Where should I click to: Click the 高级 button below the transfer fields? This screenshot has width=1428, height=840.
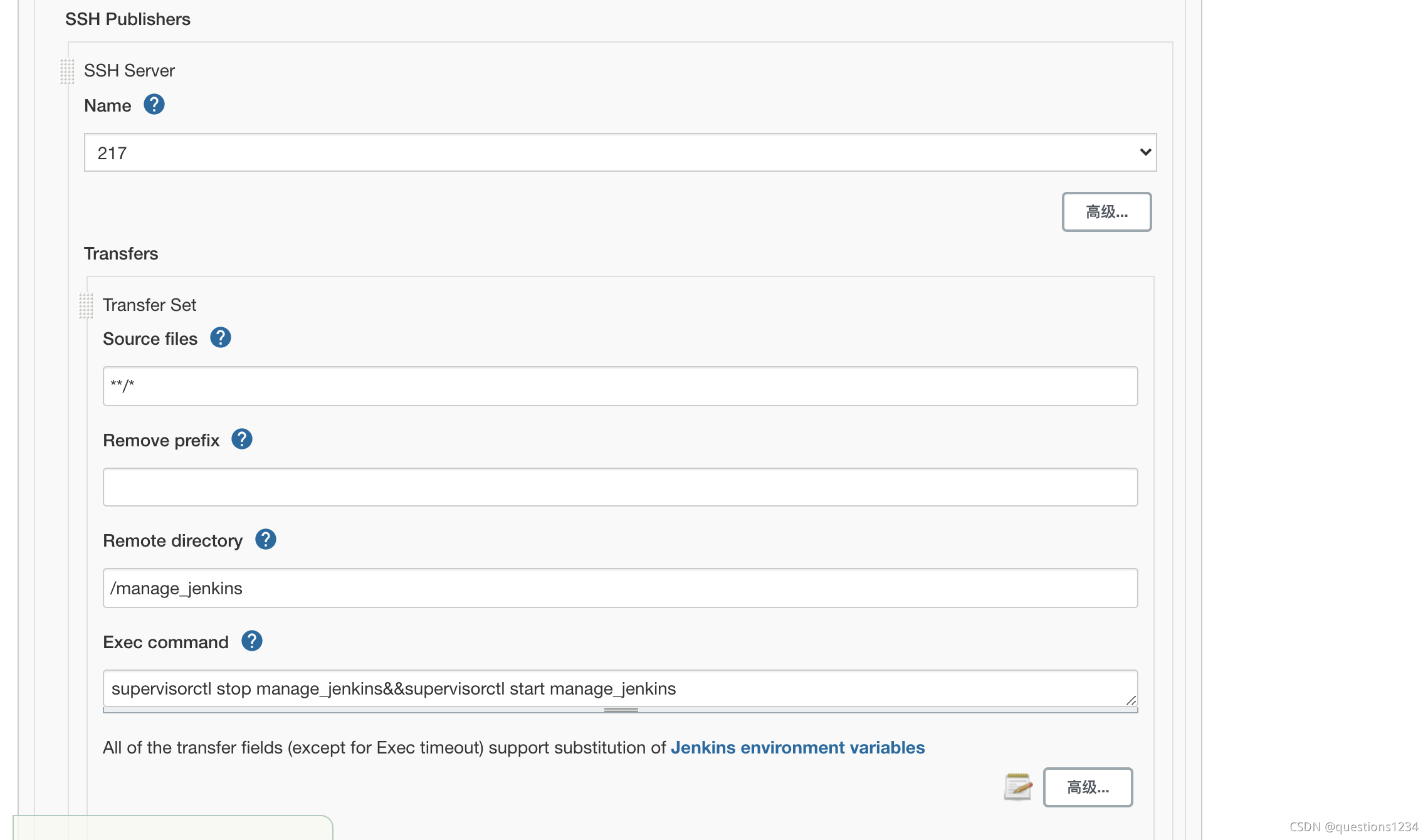[1088, 787]
